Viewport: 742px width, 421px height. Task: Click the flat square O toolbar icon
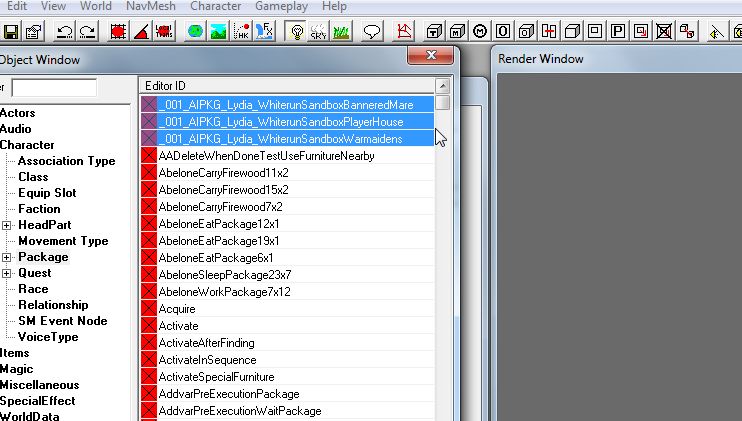click(x=503, y=32)
